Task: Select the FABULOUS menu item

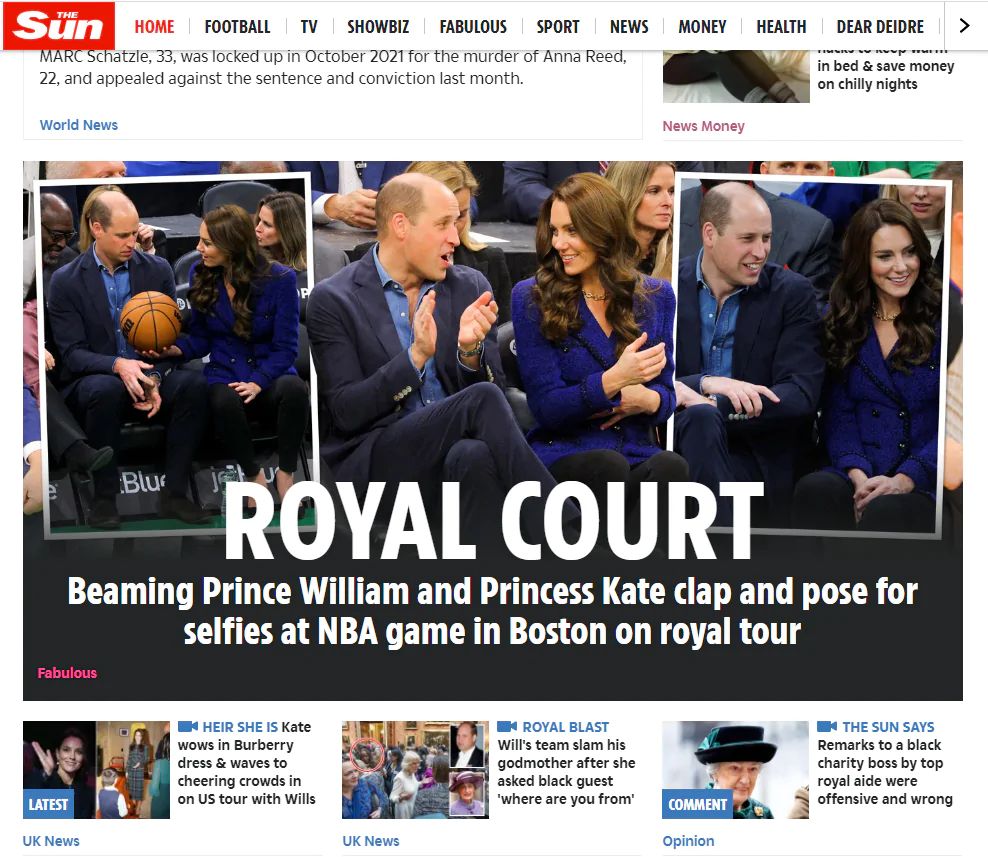Action: 473,26
